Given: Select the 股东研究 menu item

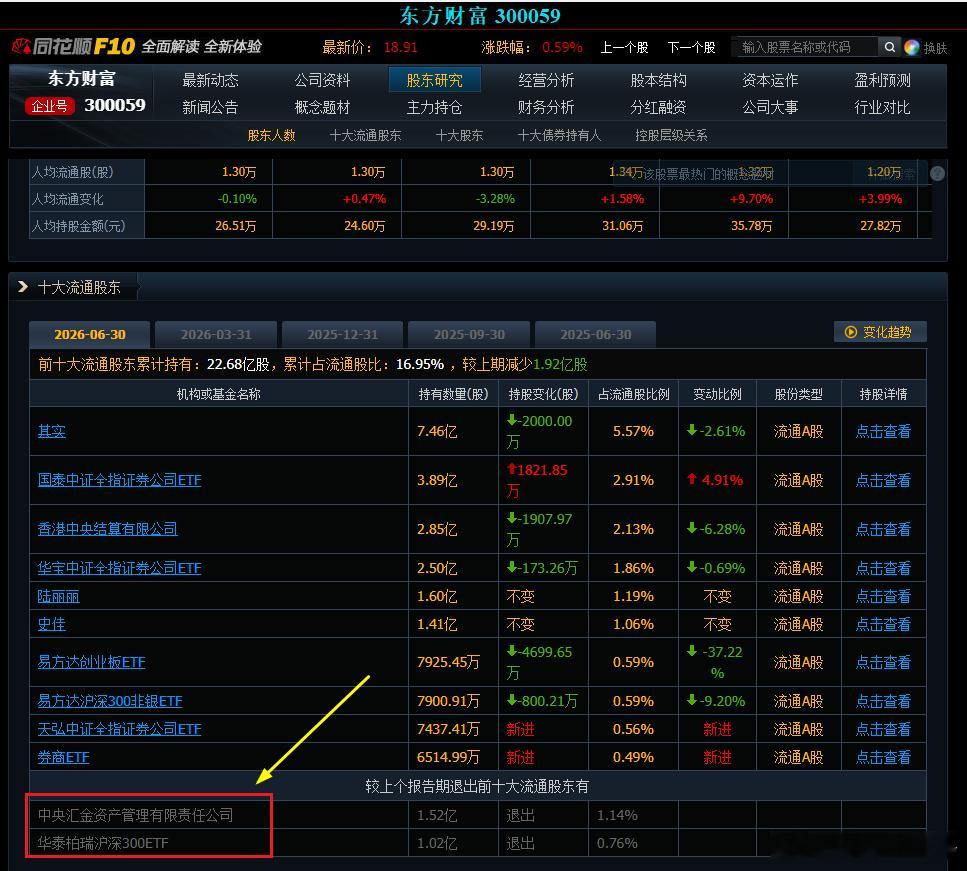Looking at the screenshot, I should (x=434, y=80).
